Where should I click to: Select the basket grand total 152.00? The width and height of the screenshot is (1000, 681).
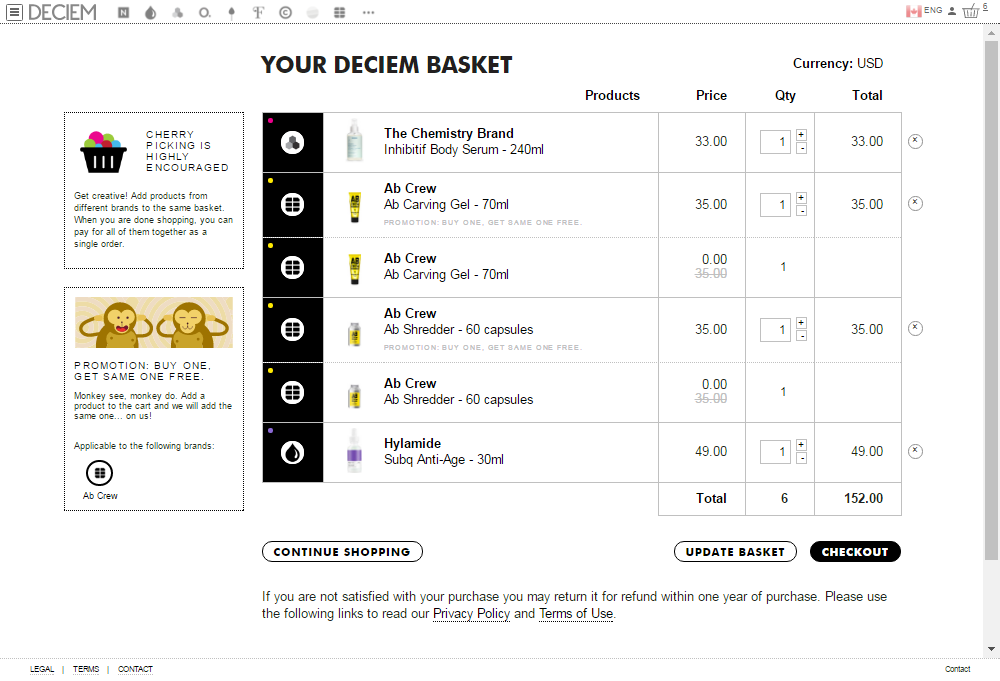coord(864,498)
